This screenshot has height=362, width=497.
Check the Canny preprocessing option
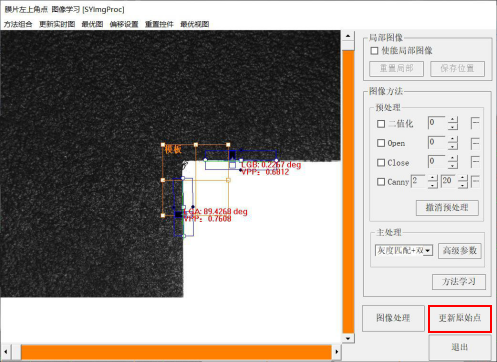[381, 182]
